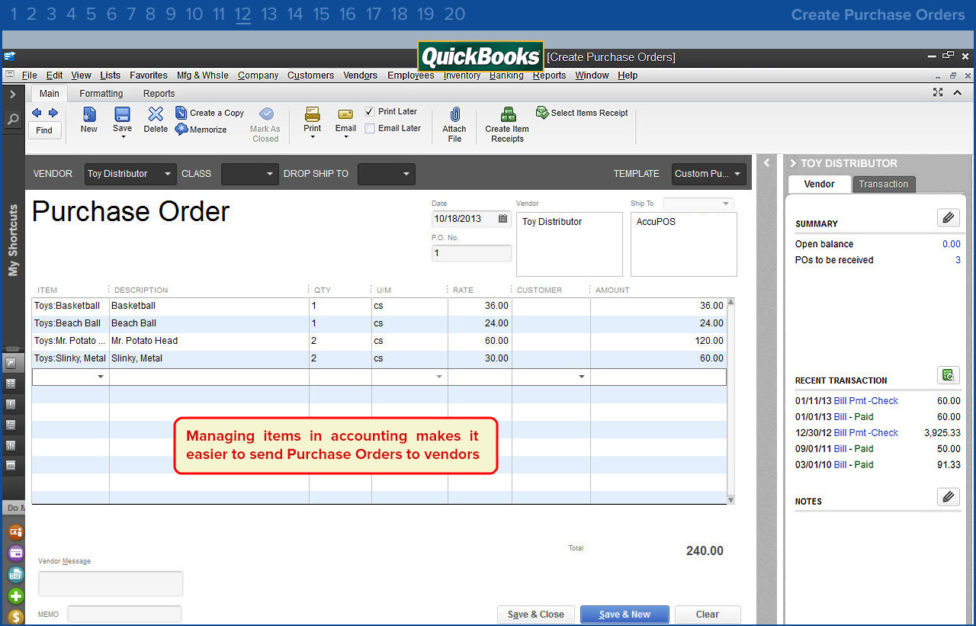The image size is (976, 626).
Task: Click the green plus icon in sidebar
Action: pyautogui.click(x=16, y=596)
